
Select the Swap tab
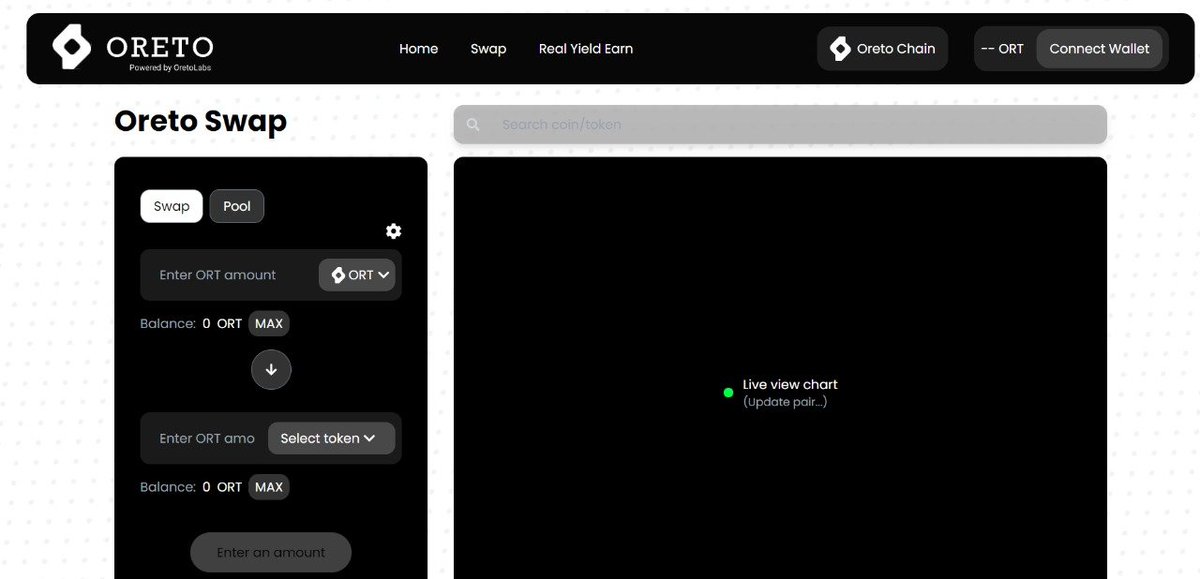171,206
